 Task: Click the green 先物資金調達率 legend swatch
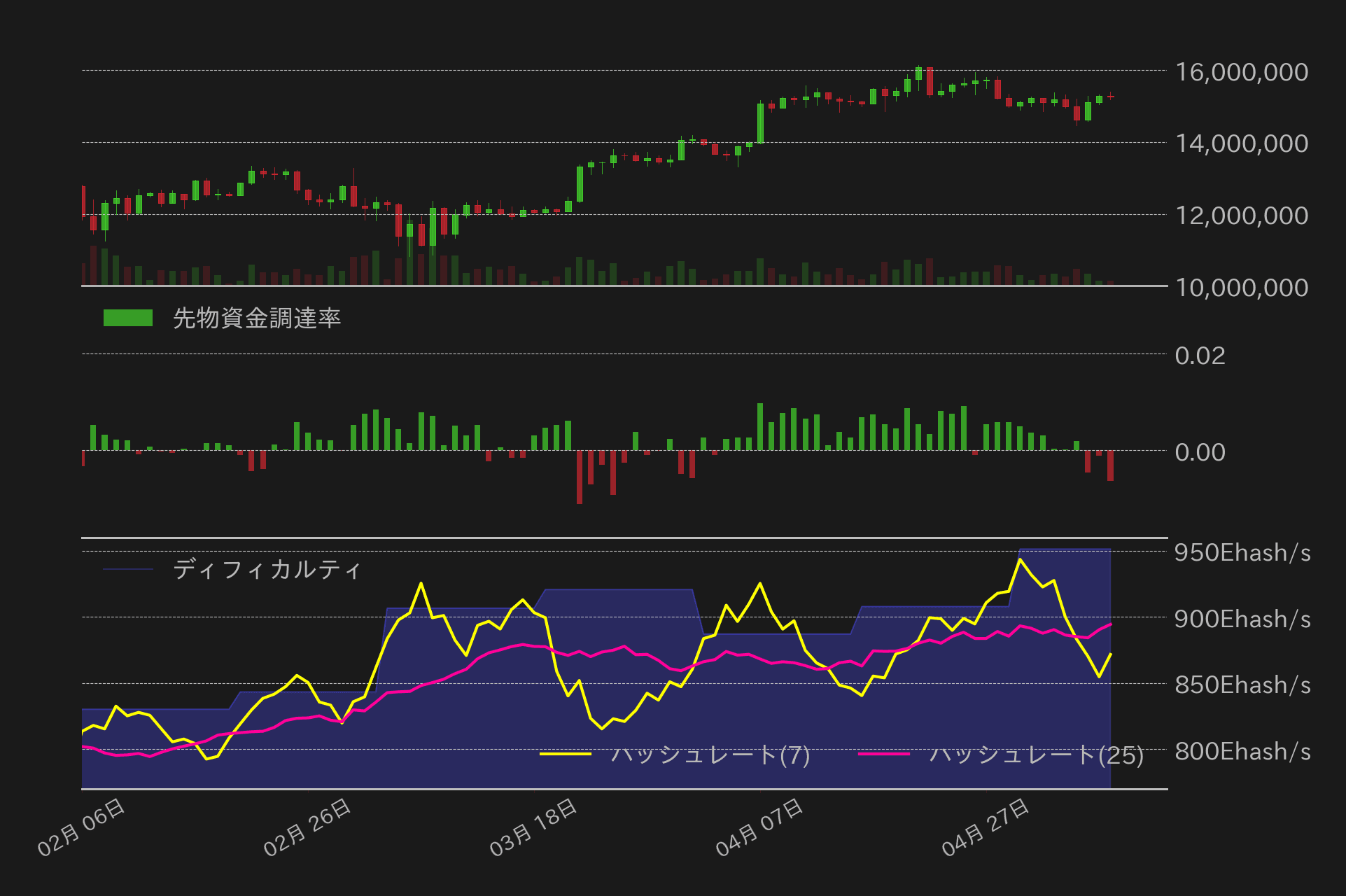pyautogui.click(x=127, y=318)
